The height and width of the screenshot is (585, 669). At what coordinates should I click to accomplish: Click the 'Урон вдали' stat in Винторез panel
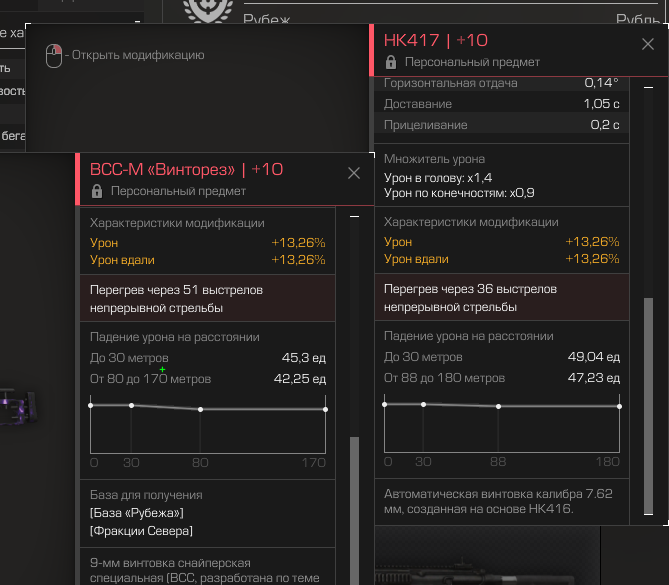[x=208, y=260]
